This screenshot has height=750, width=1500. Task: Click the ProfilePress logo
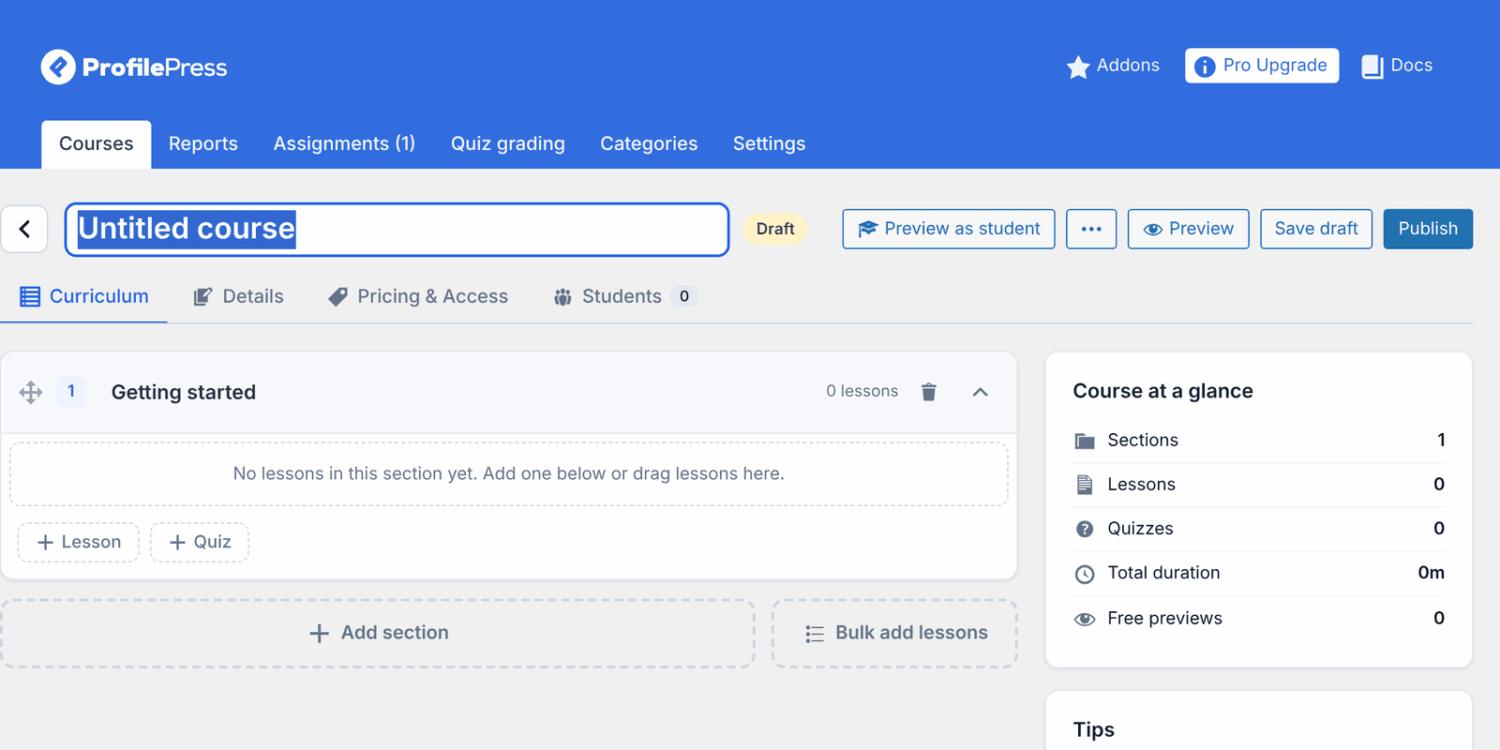(x=134, y=67)
